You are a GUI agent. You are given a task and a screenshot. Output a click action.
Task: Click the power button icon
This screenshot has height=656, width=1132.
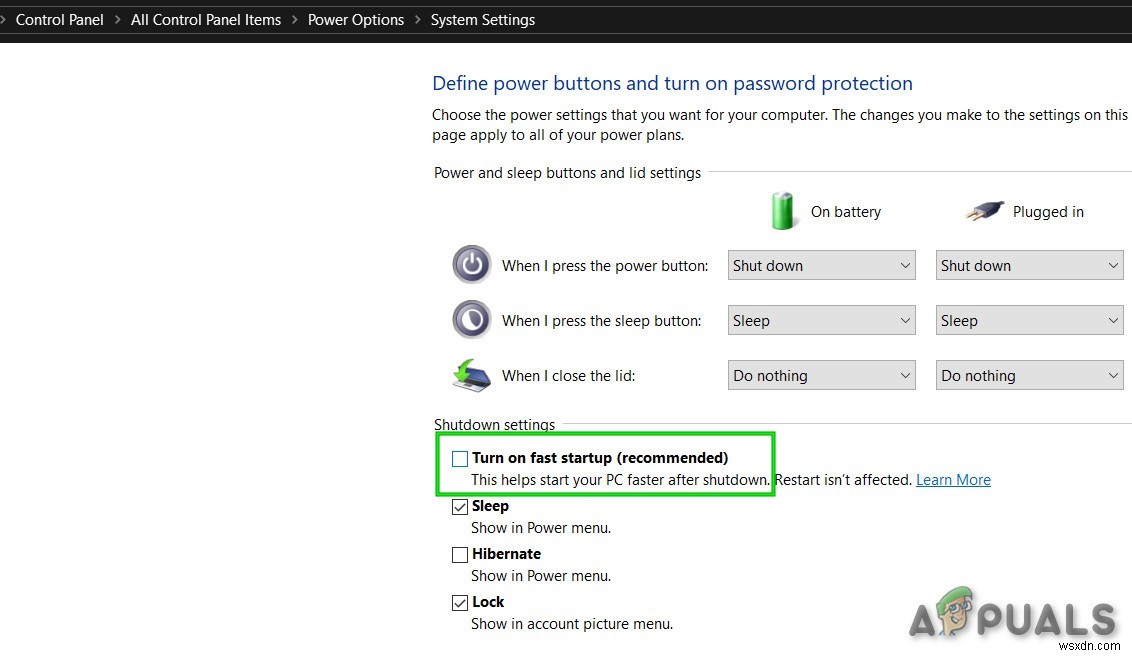click(x=471, y=264)
